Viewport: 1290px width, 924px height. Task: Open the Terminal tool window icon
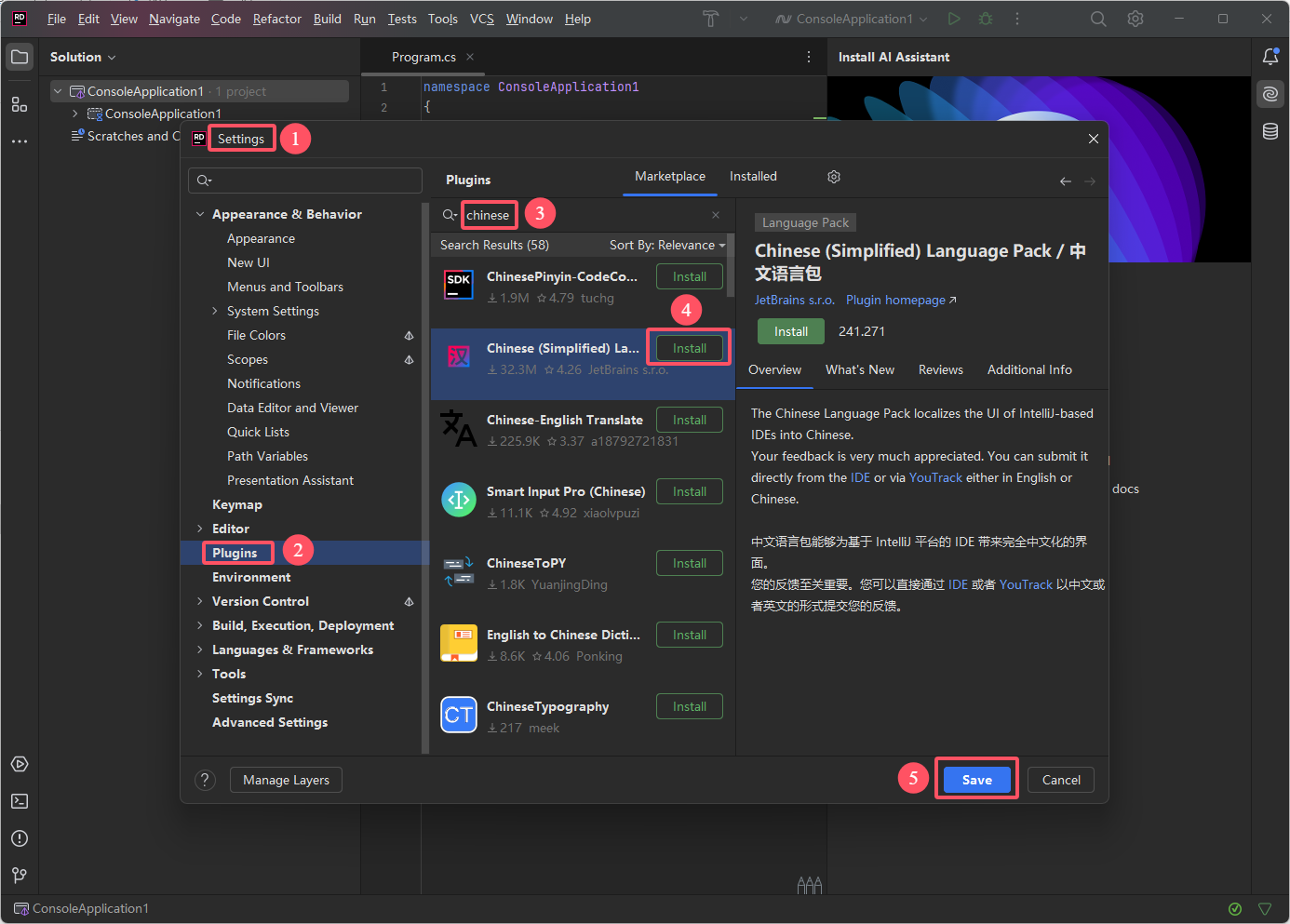(19, 801)
